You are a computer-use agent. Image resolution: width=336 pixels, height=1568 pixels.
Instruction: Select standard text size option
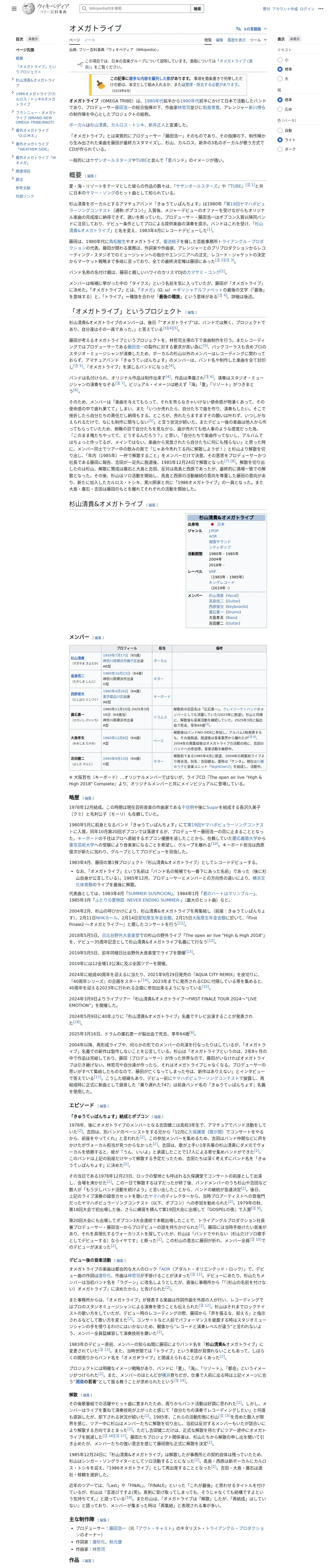coord(280,70)
